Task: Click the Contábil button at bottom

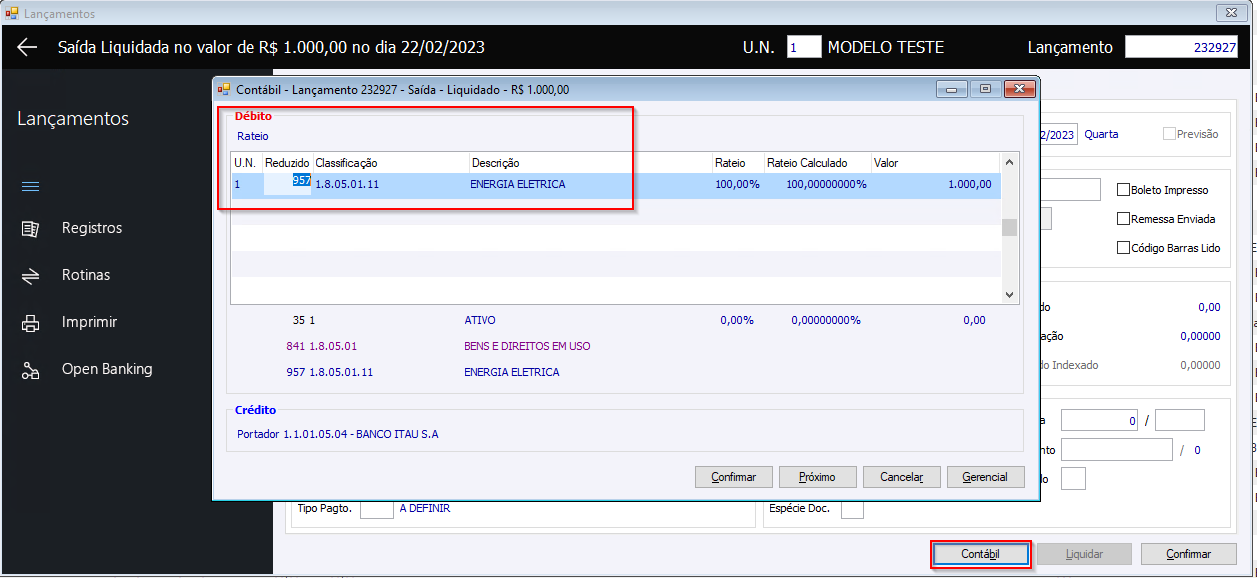Action: click(981, 554)
